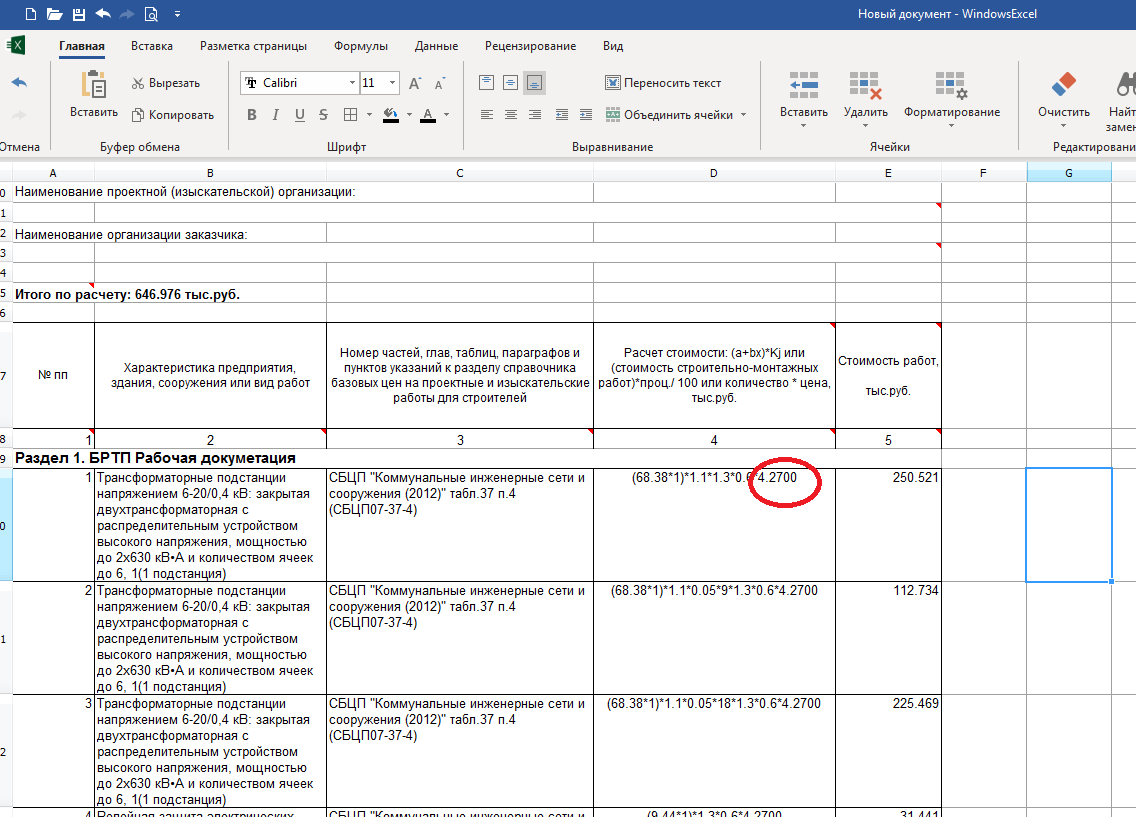The height and width of the screenshot is (817, 1136).
Task: Switch to the Формулы tab
Action: click(x=361, y=46)
